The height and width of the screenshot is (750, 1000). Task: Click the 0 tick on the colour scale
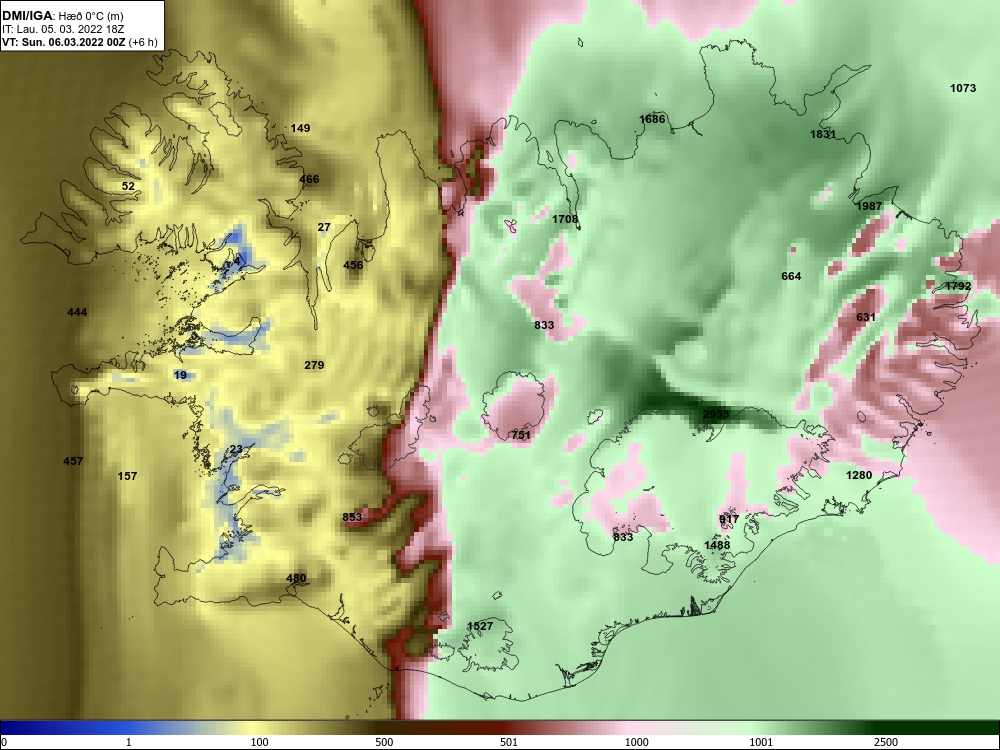point(4,742)
